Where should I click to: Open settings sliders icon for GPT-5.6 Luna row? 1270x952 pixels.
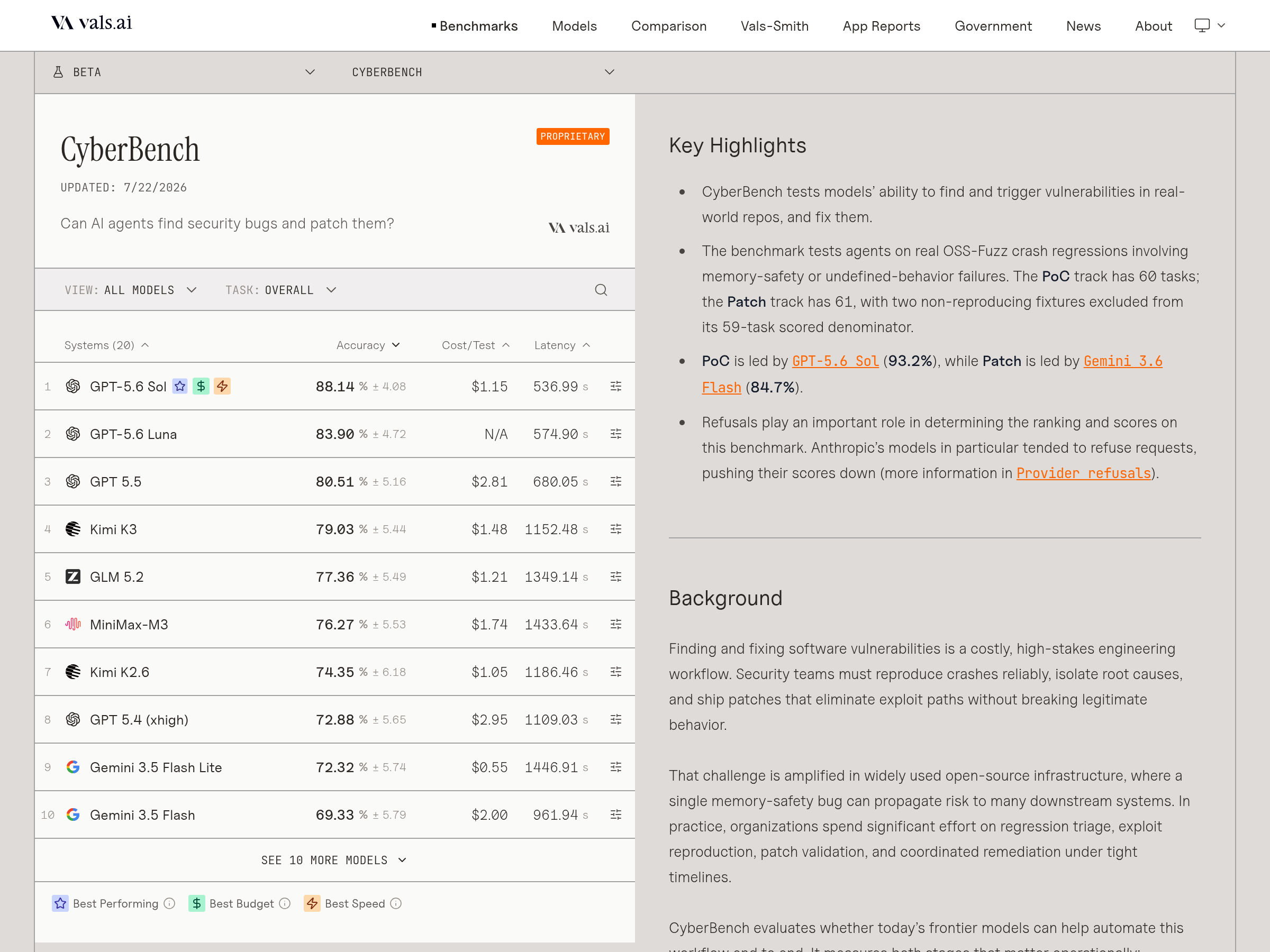point(615,434)
